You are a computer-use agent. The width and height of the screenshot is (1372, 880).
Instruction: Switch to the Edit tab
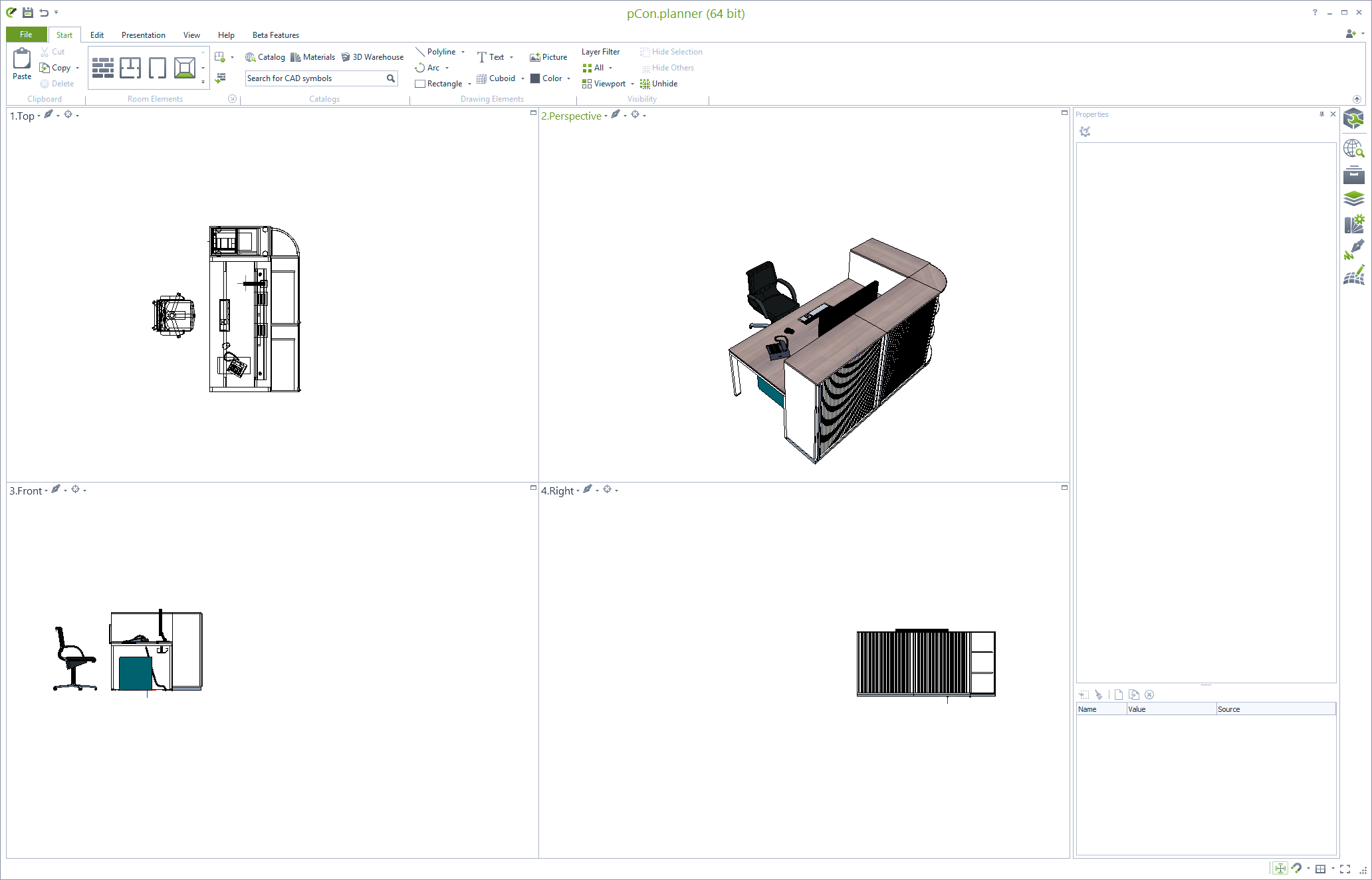point(97,35)
